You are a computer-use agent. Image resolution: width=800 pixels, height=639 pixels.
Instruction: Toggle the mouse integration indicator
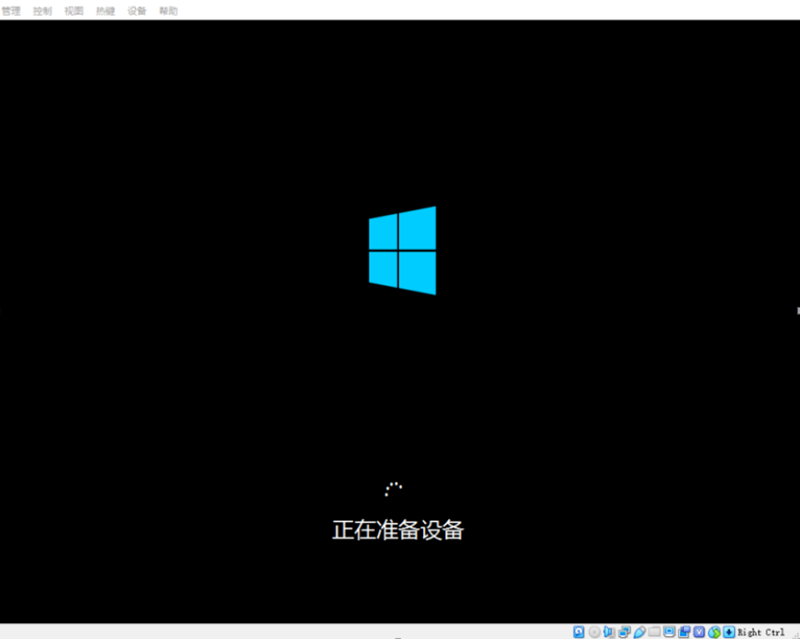coord(714,632)
